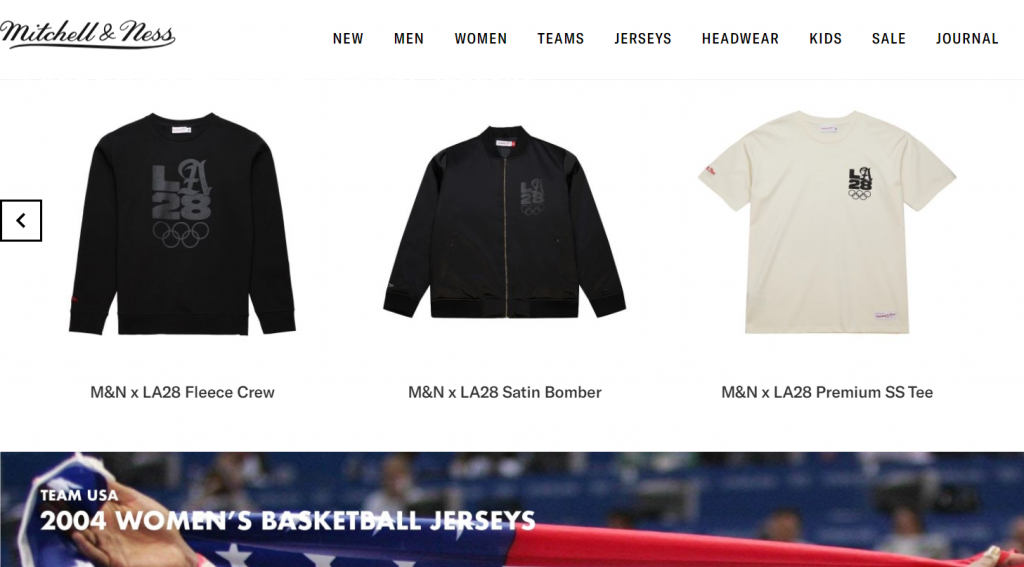1024x567 pixels.
Task: Click the Team USA flag banner photo
Action: coord(512,510)
